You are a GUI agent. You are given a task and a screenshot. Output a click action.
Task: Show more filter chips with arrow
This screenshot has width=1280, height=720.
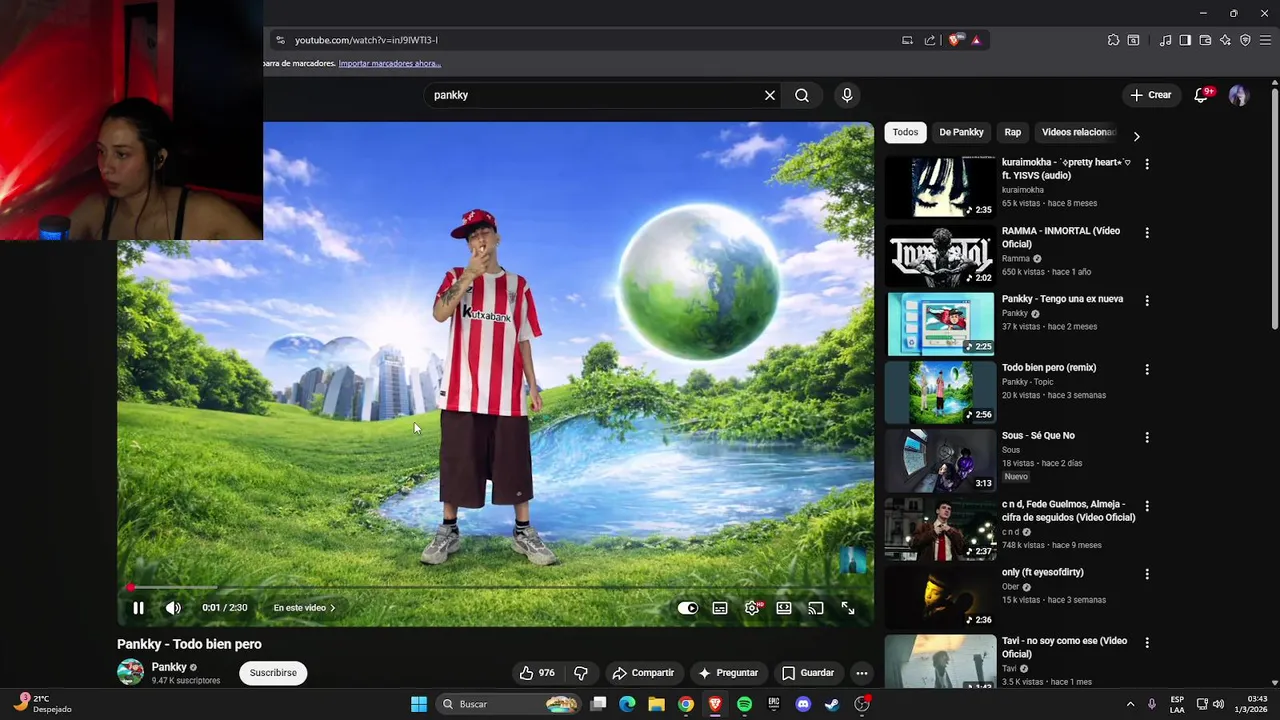point(1136,136)
